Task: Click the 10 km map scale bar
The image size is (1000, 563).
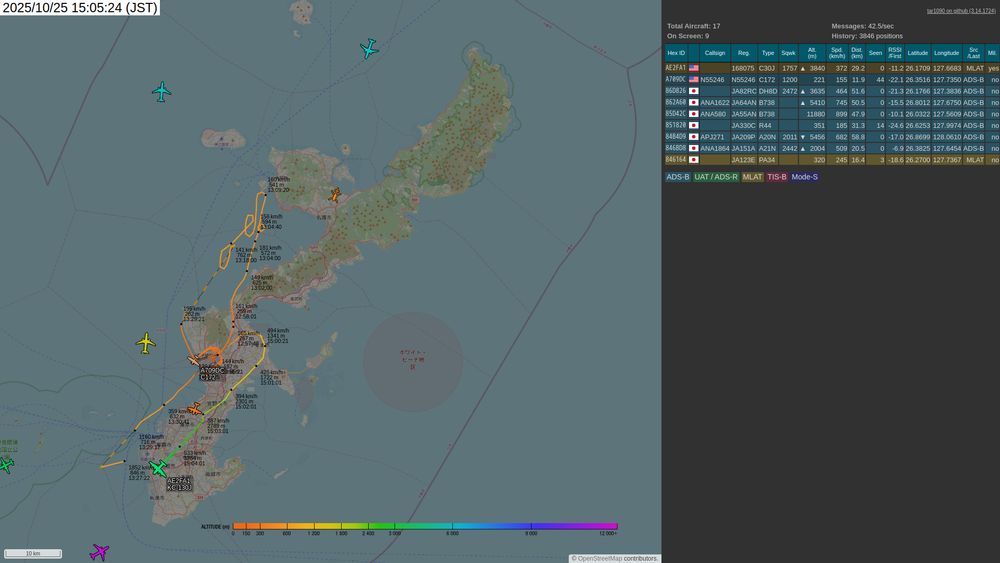Action: 33,553
